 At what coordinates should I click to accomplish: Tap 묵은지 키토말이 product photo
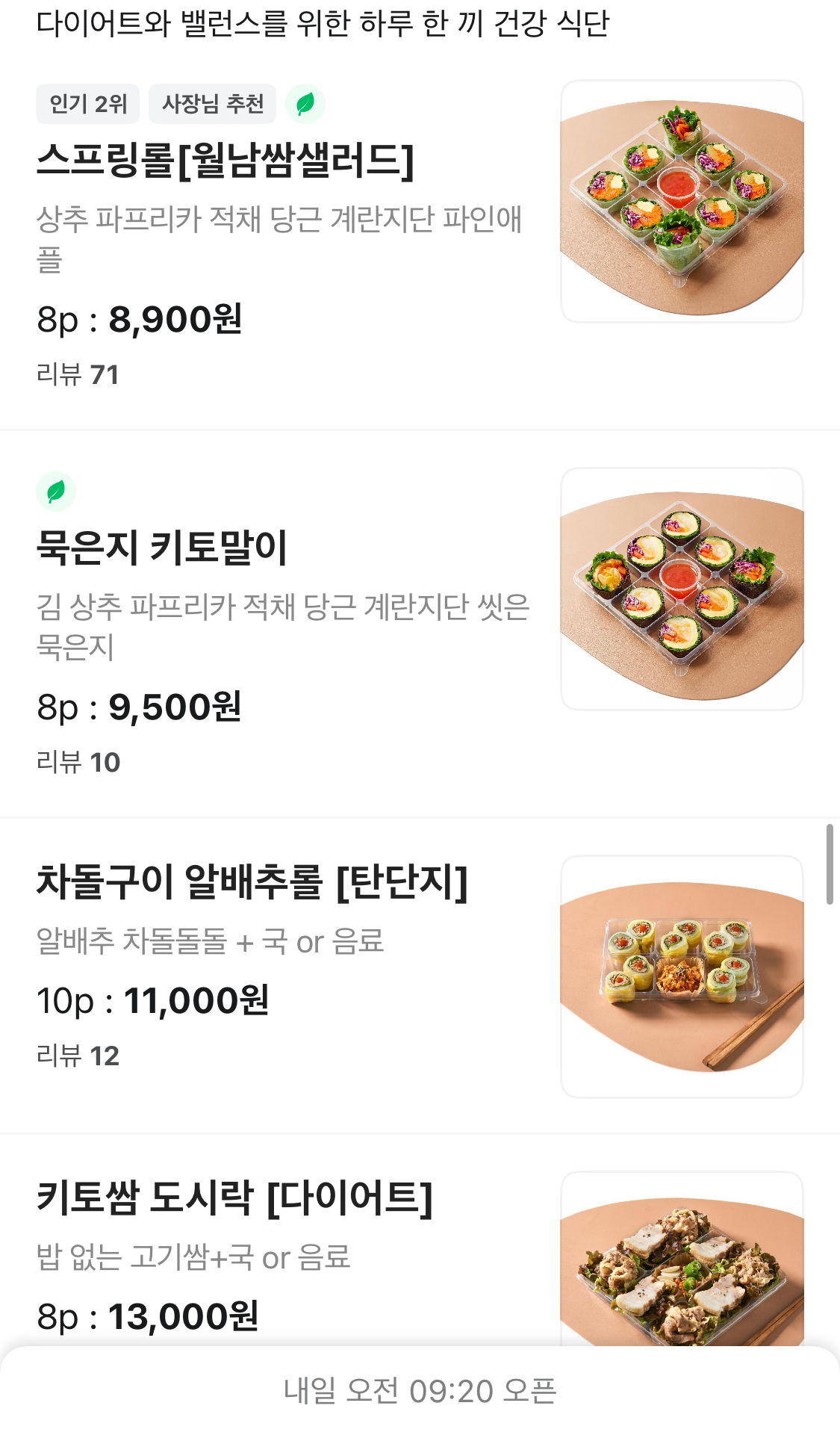681,589
